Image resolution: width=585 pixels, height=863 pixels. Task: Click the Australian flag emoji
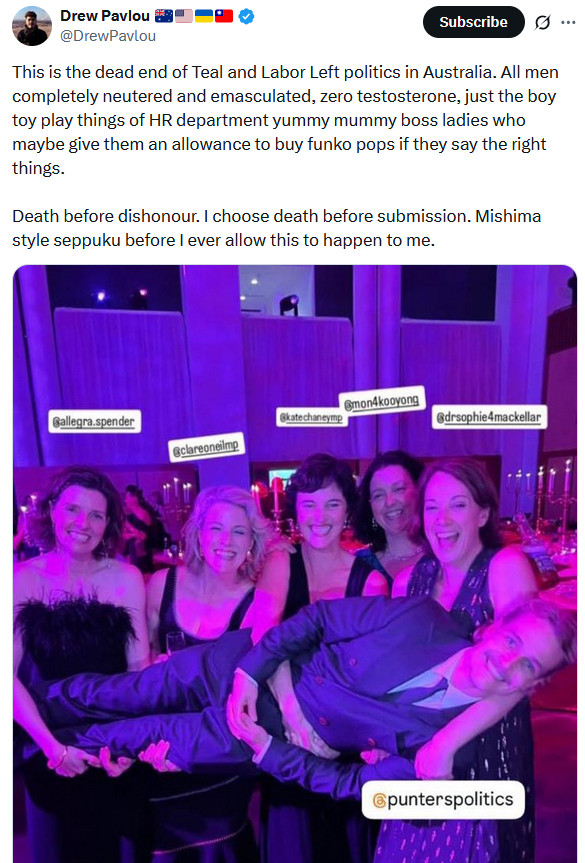pos(164,16)
